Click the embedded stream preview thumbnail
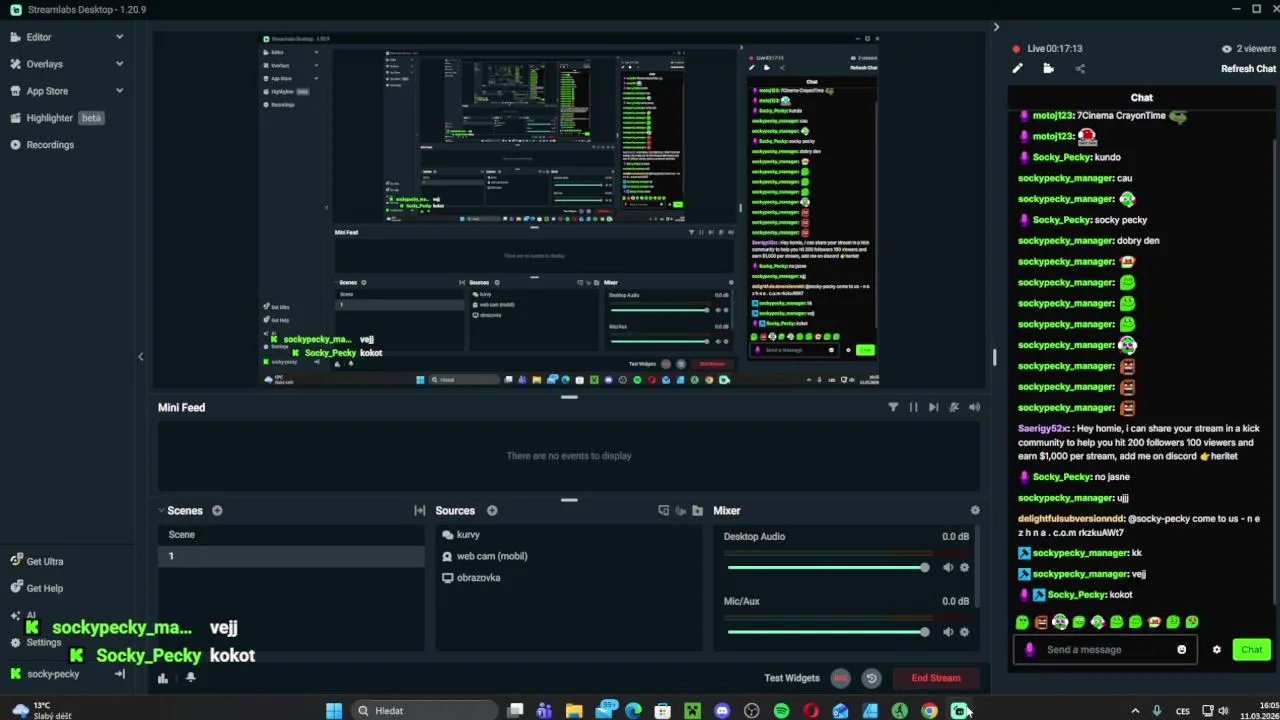Screen dimensions: 1280x720 click(x=569, y=211)
